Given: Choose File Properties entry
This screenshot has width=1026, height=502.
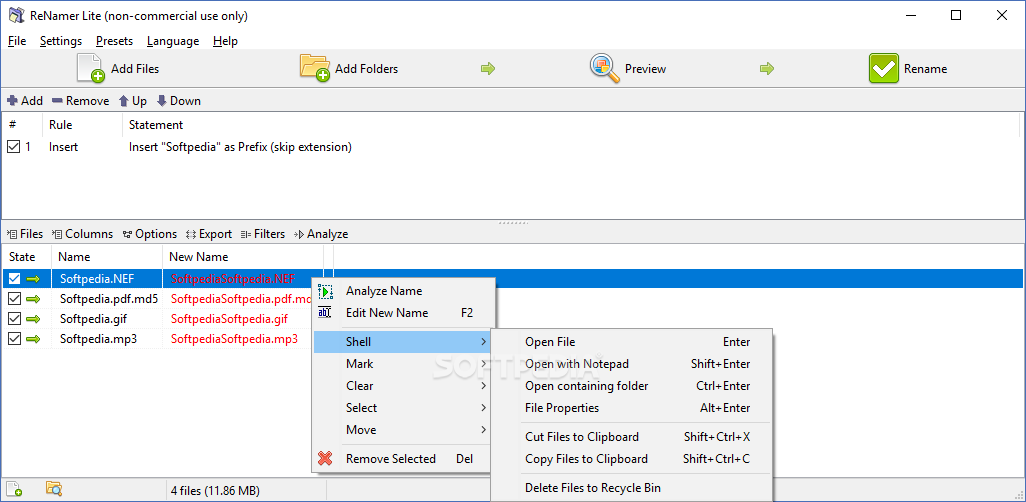Looking at the screenshot, I should click(x=632, y=408).
